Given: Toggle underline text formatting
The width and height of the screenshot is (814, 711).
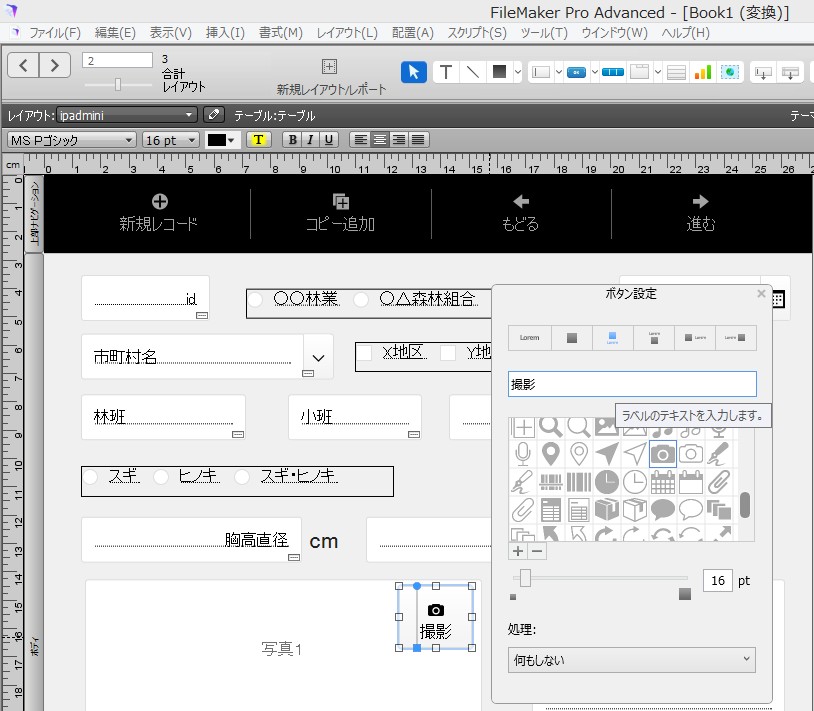Looking at the screenshot, I should 329,140.
